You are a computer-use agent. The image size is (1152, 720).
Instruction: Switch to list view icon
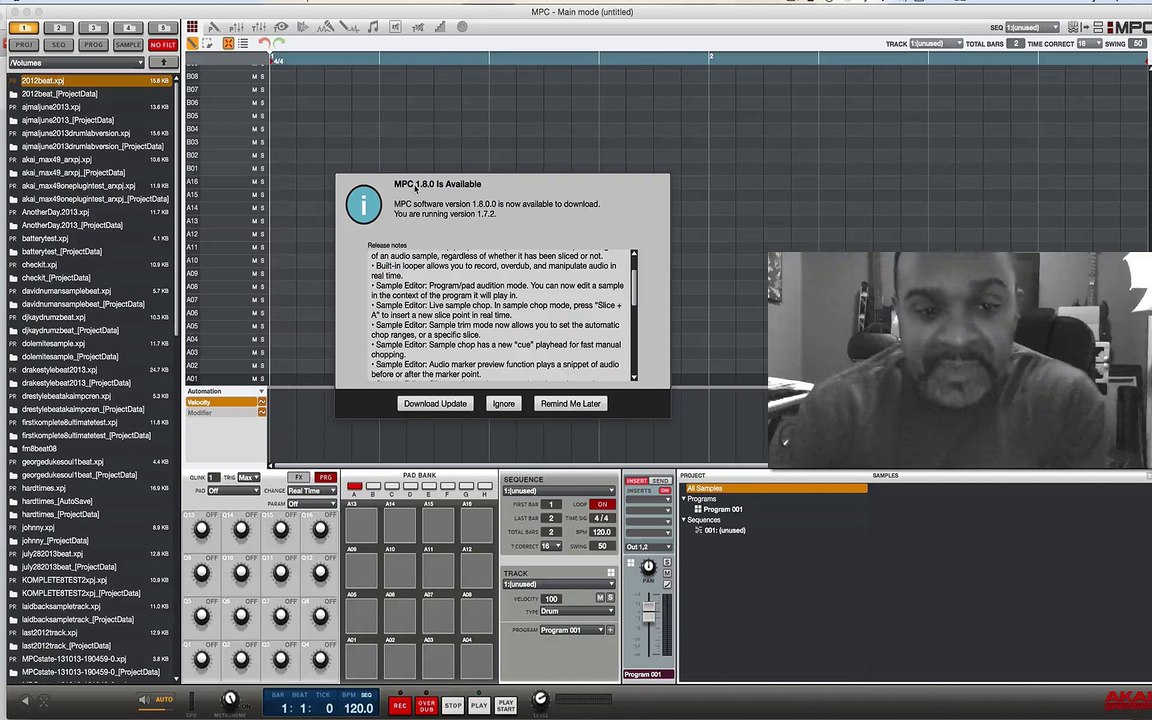(243, 44)
